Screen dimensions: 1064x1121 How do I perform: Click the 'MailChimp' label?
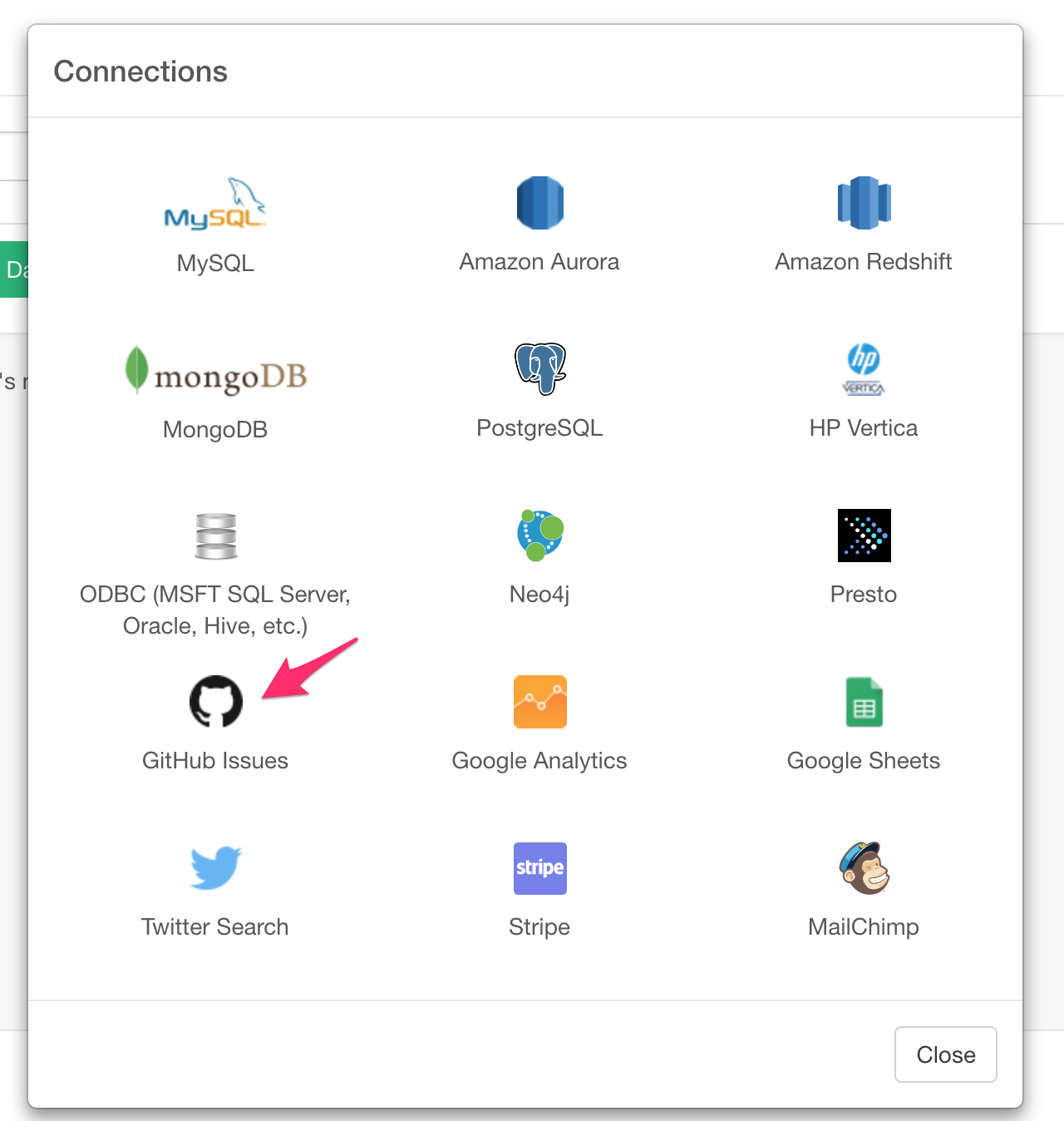(864, 927)
